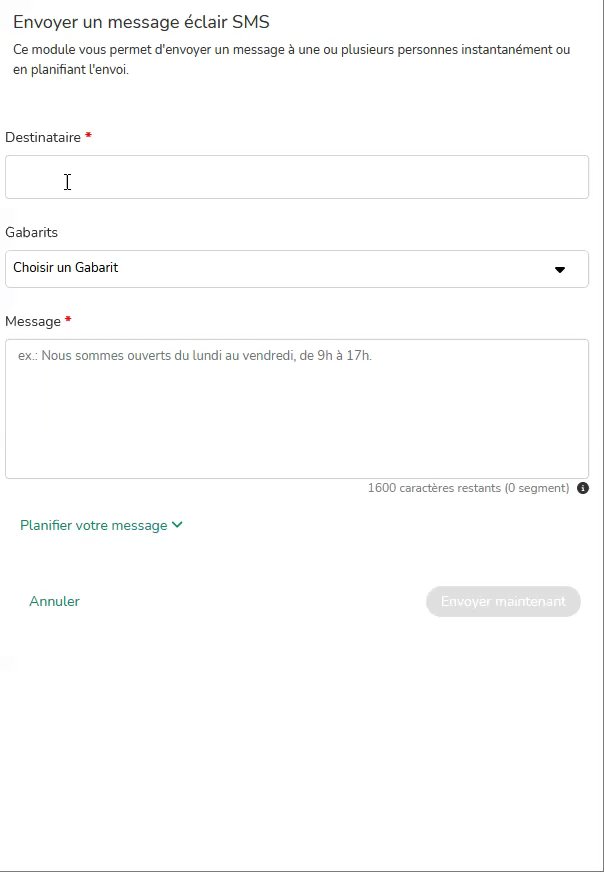Click the '1600 caractères restants' counter text

[434, 489]
